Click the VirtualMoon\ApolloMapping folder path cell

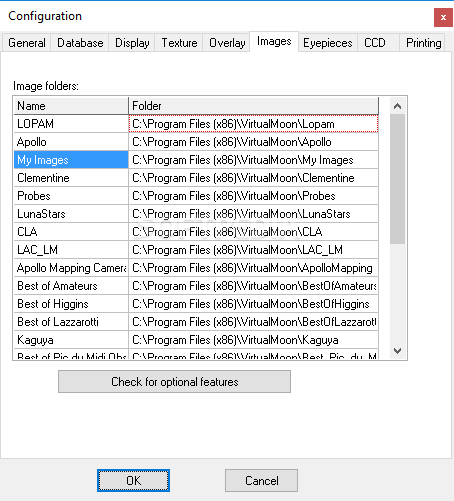[x=254, y=268]
